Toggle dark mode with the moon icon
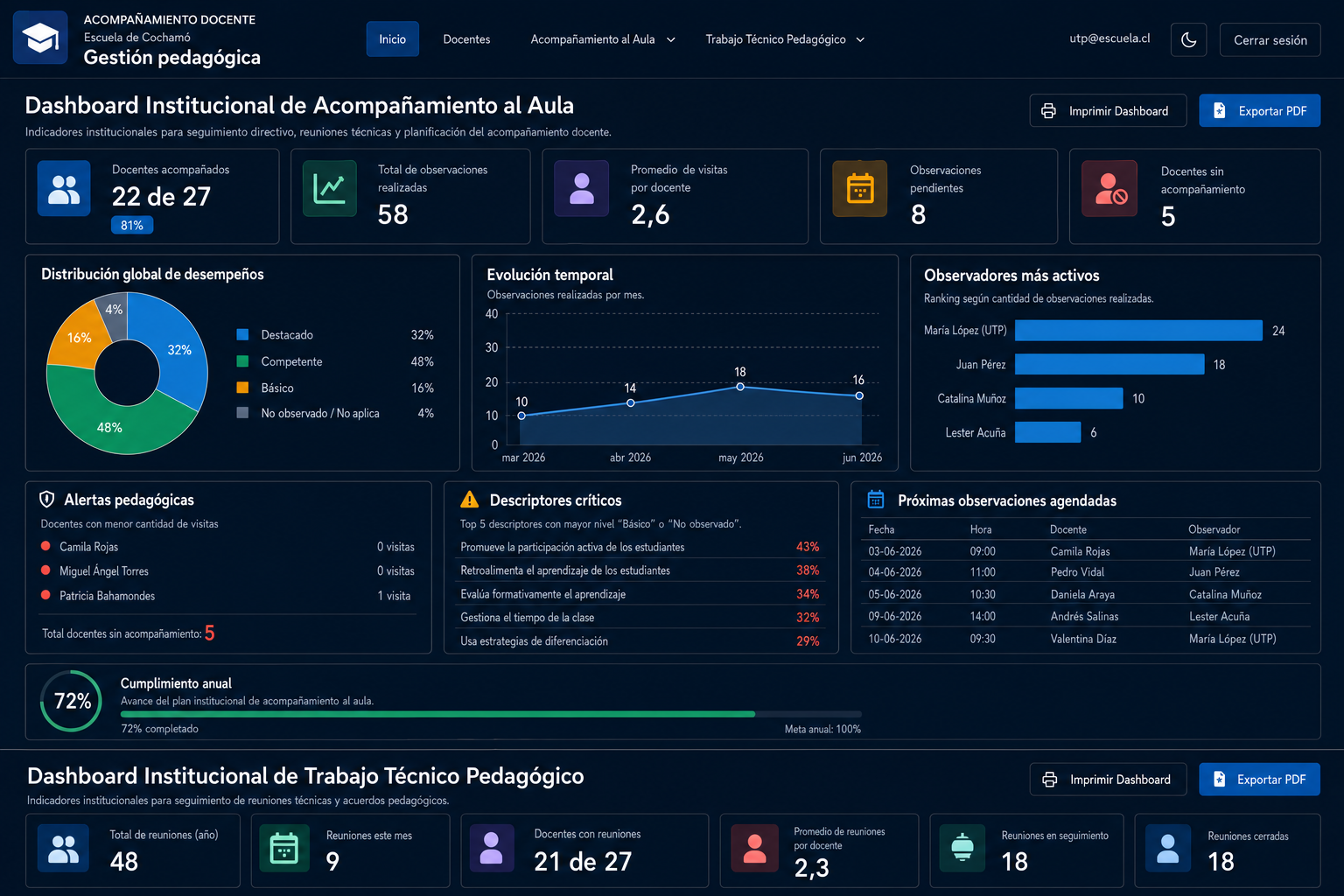The width and height of the screenshot is (1344, 896). click(x=1188, y=39)
